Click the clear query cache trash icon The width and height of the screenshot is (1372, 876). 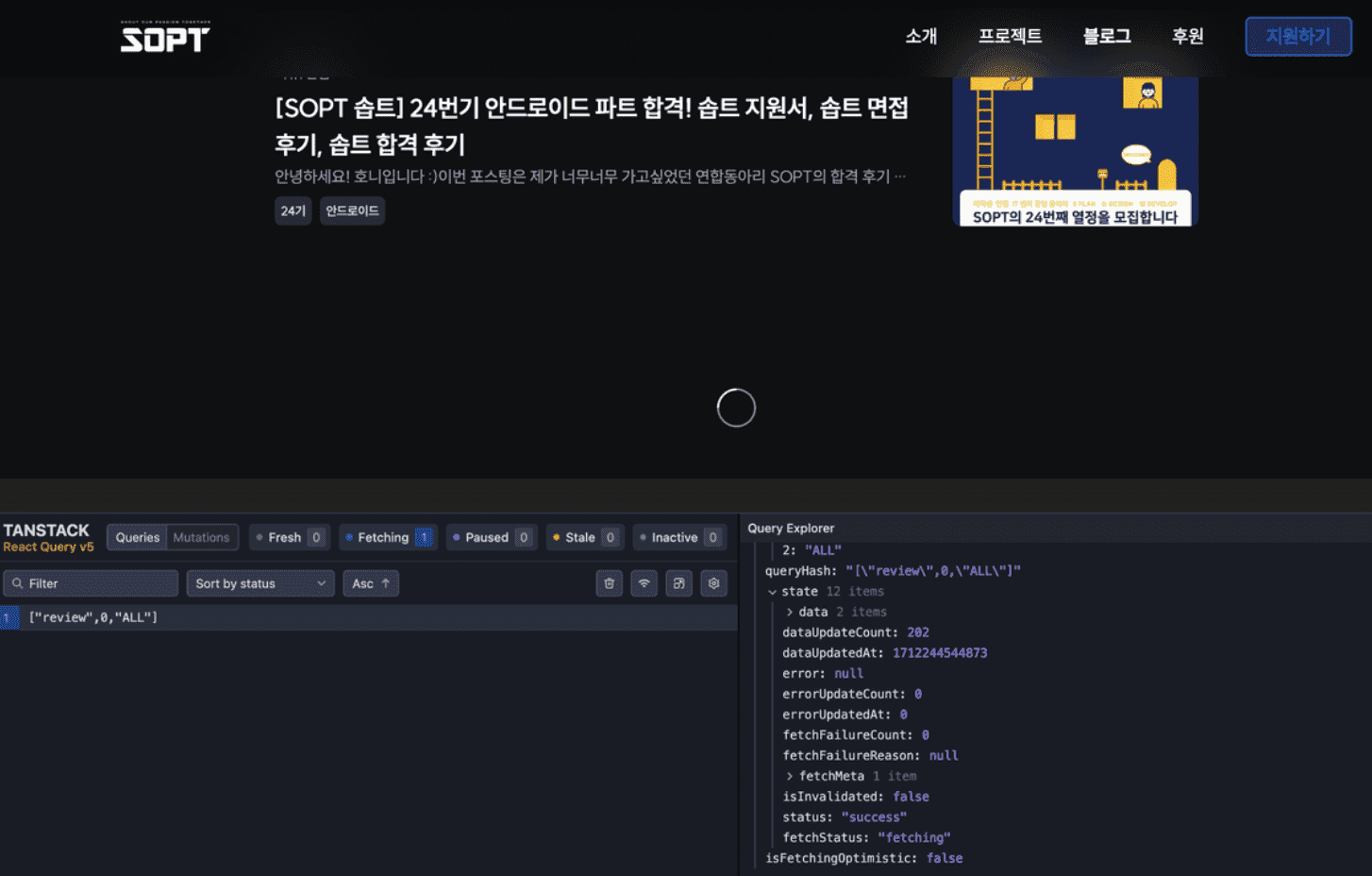click(x=609, y=583)
